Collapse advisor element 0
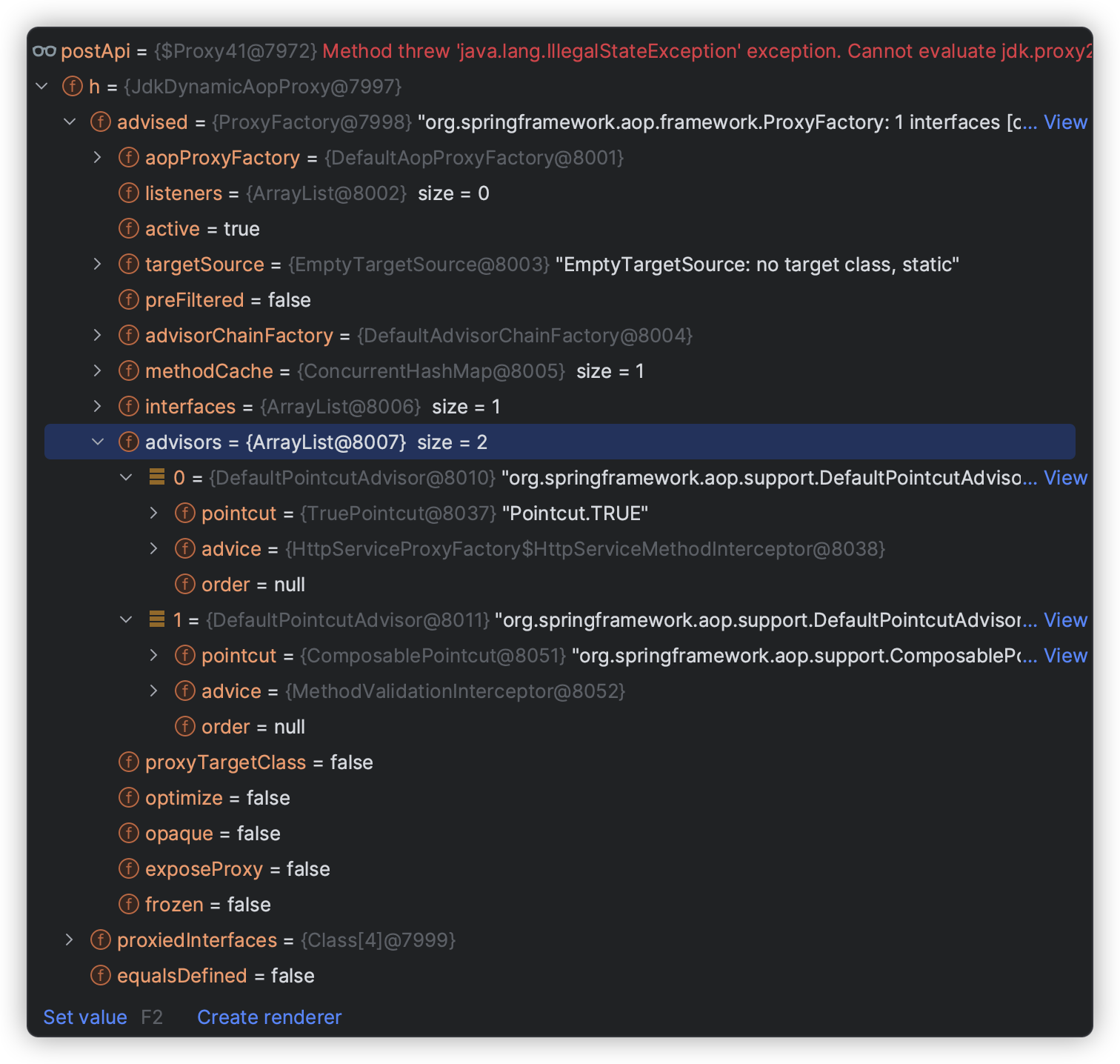This screenshot has width=1120, height=1064. coord(126,478)
